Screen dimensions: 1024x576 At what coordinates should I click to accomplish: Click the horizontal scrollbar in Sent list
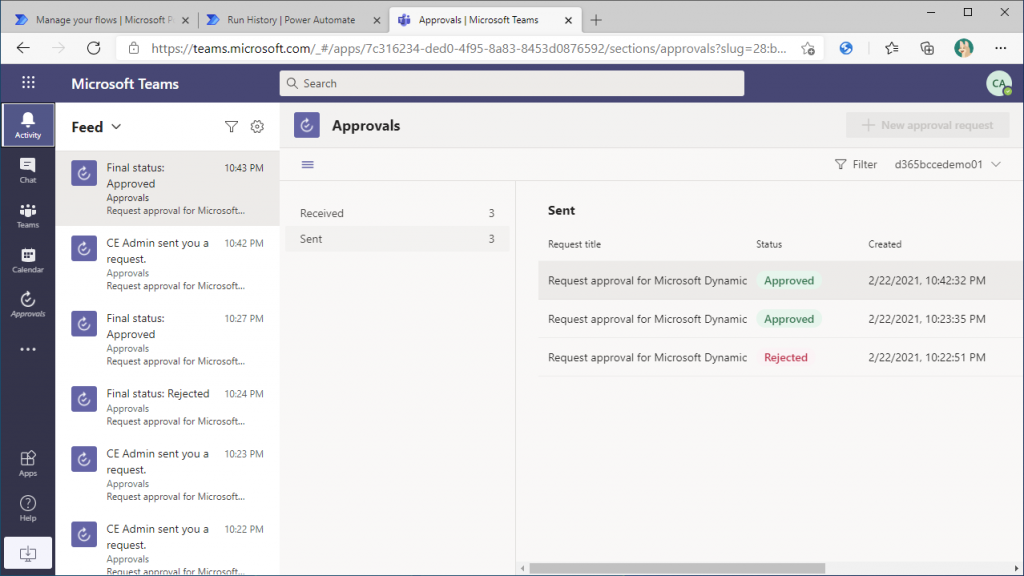(x=677, y=568)
